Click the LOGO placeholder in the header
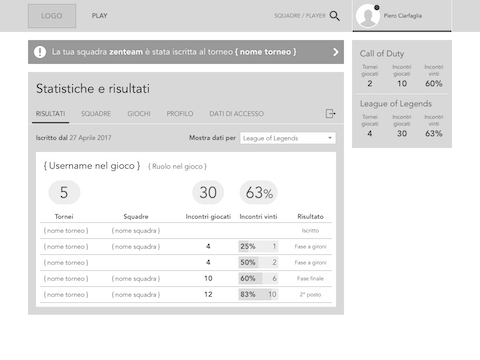The image size is (480, 360). (52, 16)
